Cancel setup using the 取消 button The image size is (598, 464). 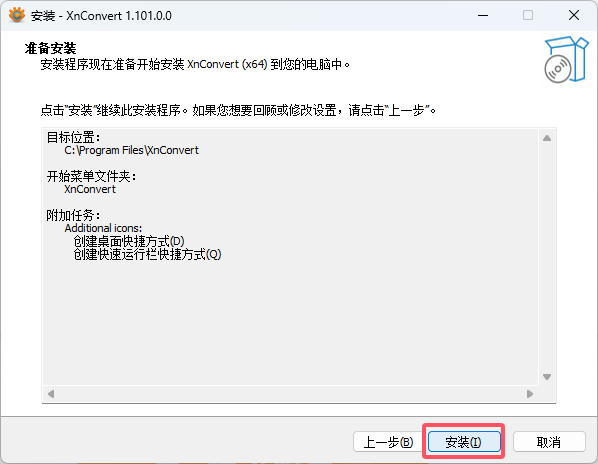549,442
